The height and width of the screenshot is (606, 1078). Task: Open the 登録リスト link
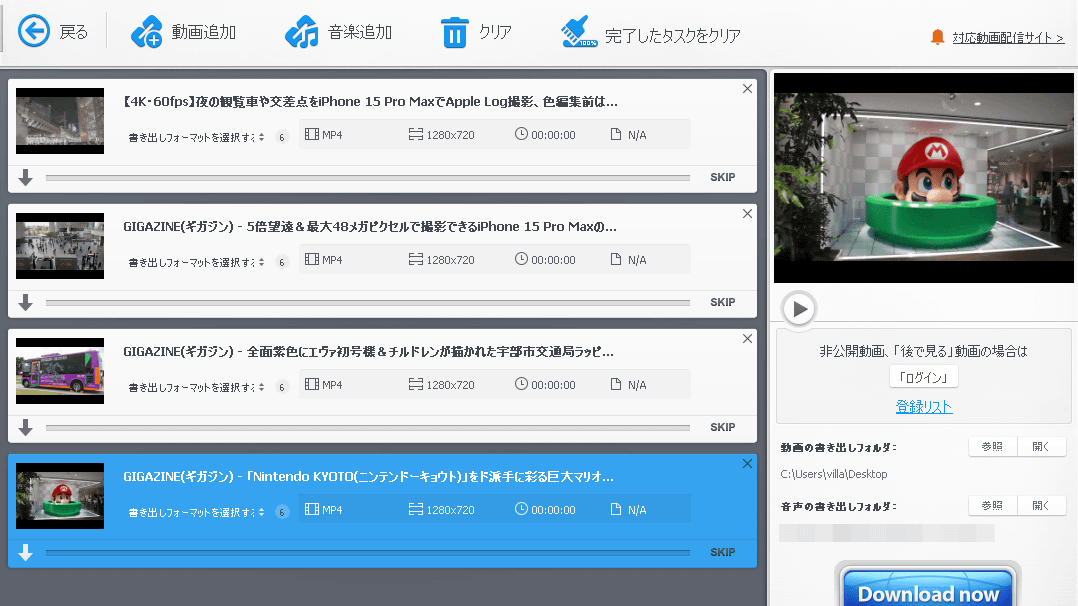tap(924, 407)
